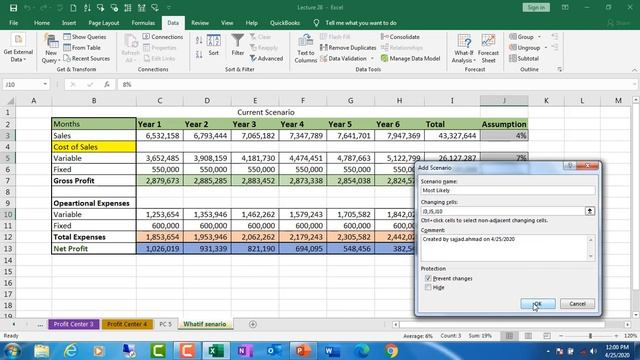This screenshot has height=360, width=640.
Task: Collapse the ribbon chevron
Action: 634,70
